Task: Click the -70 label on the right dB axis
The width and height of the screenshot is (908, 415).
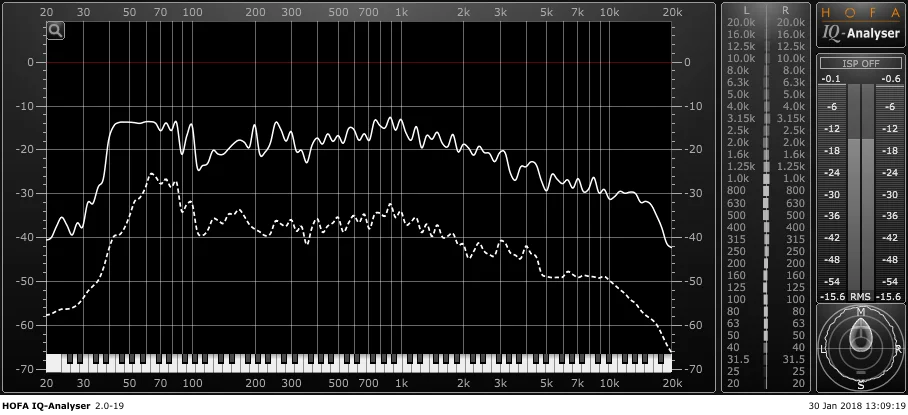Action: click(x=693, y=369)
